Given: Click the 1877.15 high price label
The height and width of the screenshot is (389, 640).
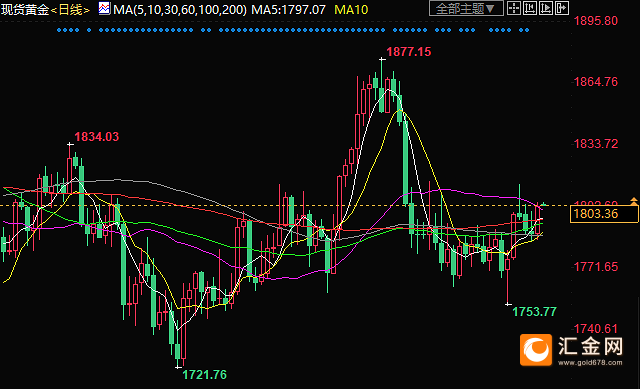Looking at the screenshot, I should click(x=409, y=52).
